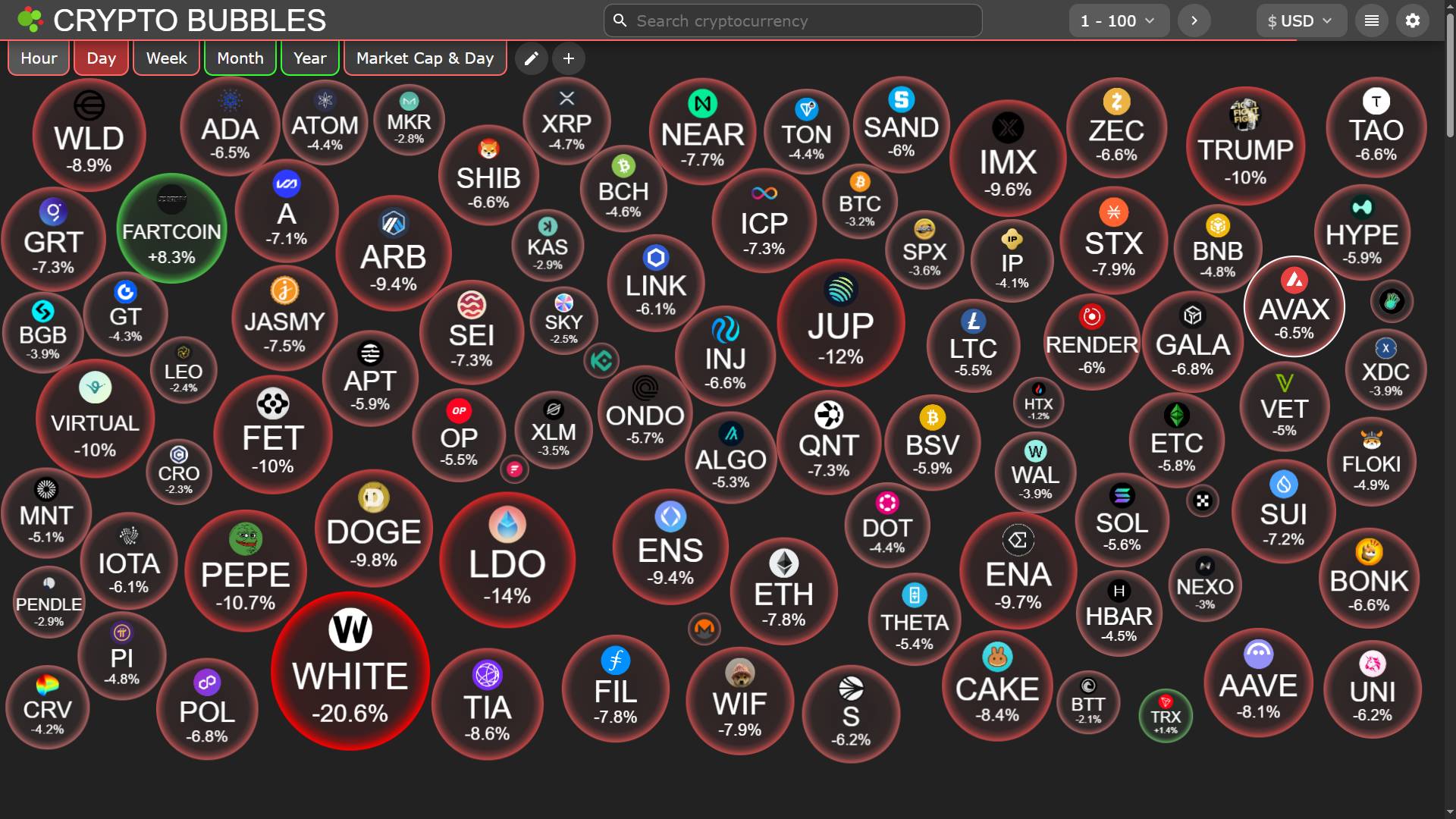
Task: Select the FET bubble
Action: (273, 435)
